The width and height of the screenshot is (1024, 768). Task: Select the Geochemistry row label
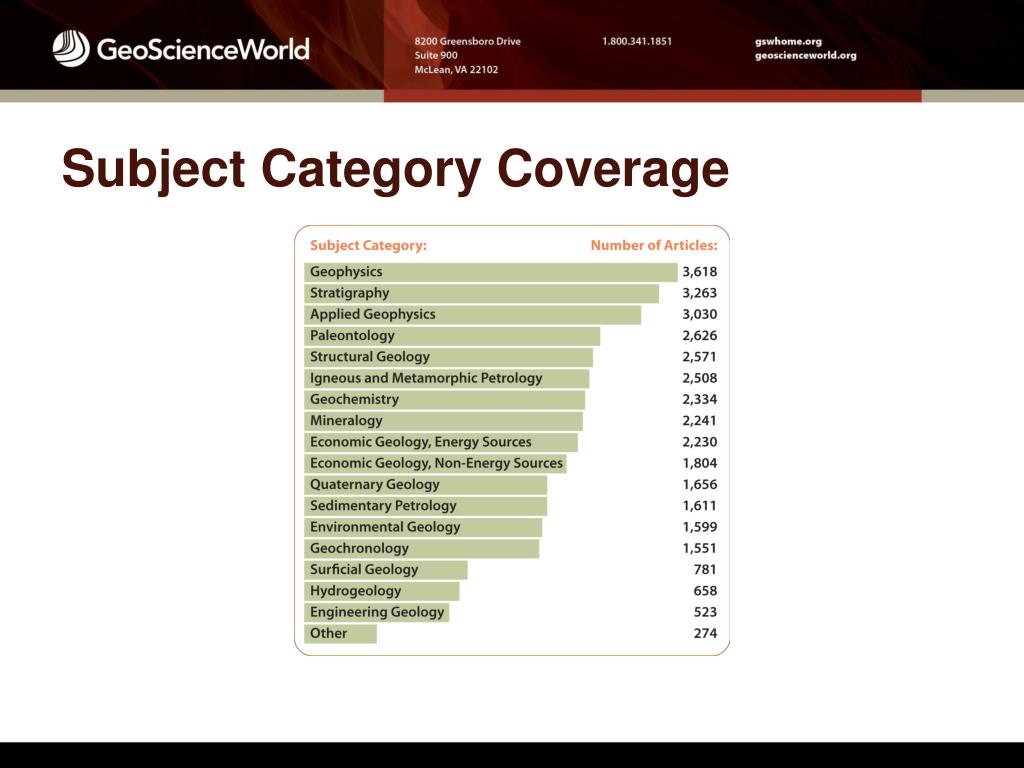point(354,400)
